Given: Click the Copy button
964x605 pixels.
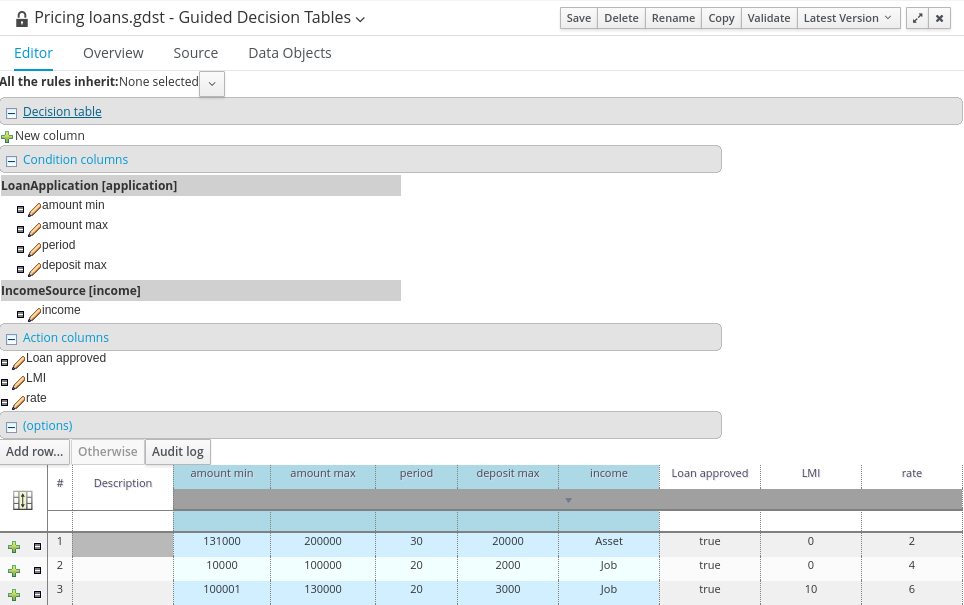Looking at the screenshot, I should [x=721, y=18].
